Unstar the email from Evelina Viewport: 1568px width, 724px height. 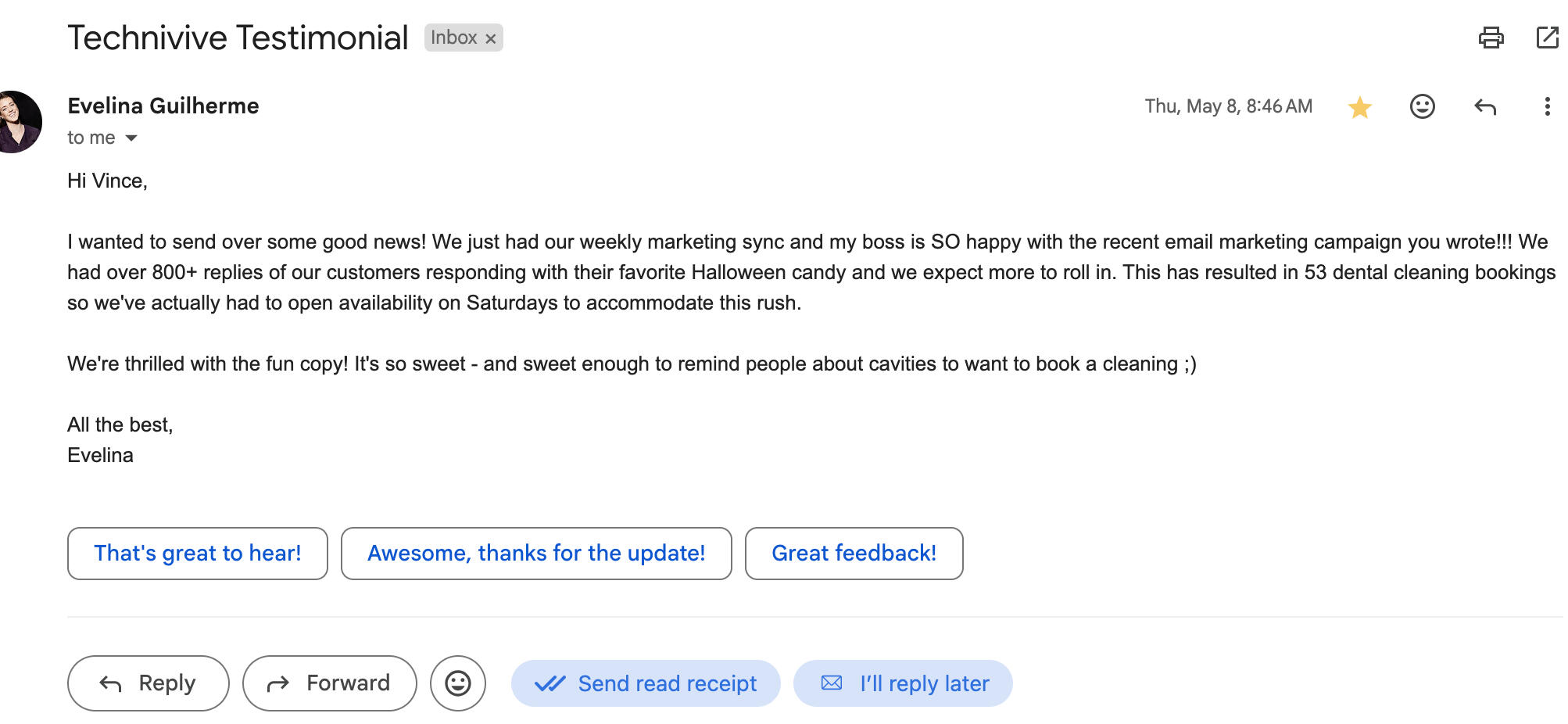click(x=1360, y=107)
